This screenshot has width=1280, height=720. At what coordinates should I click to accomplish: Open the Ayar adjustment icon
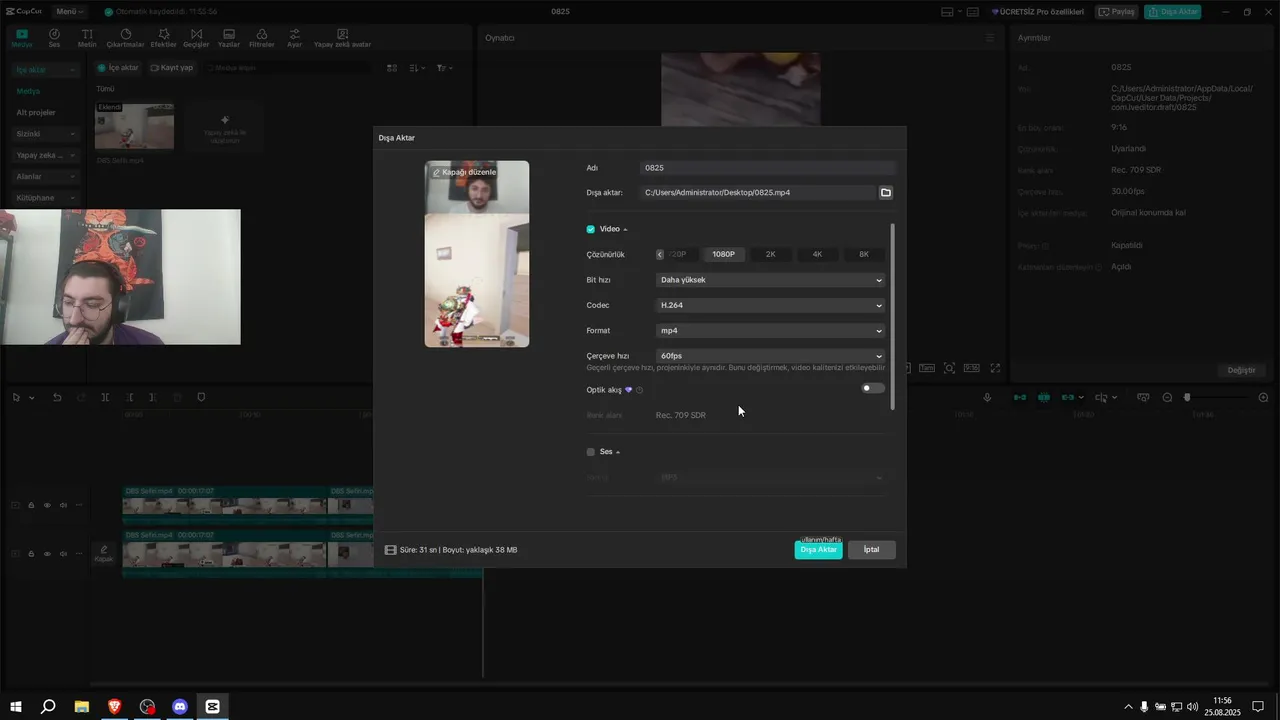[294, 38]
